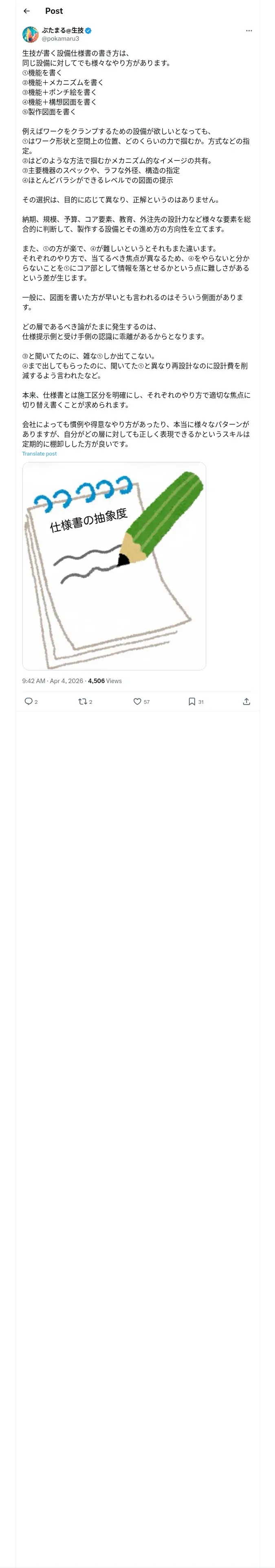Image resolution: width=275 pixels, height=1568 pixels.
Task: Click the 9:42 AM Apr 4, 2026 timestamp
Action: [x=53, y=681]
